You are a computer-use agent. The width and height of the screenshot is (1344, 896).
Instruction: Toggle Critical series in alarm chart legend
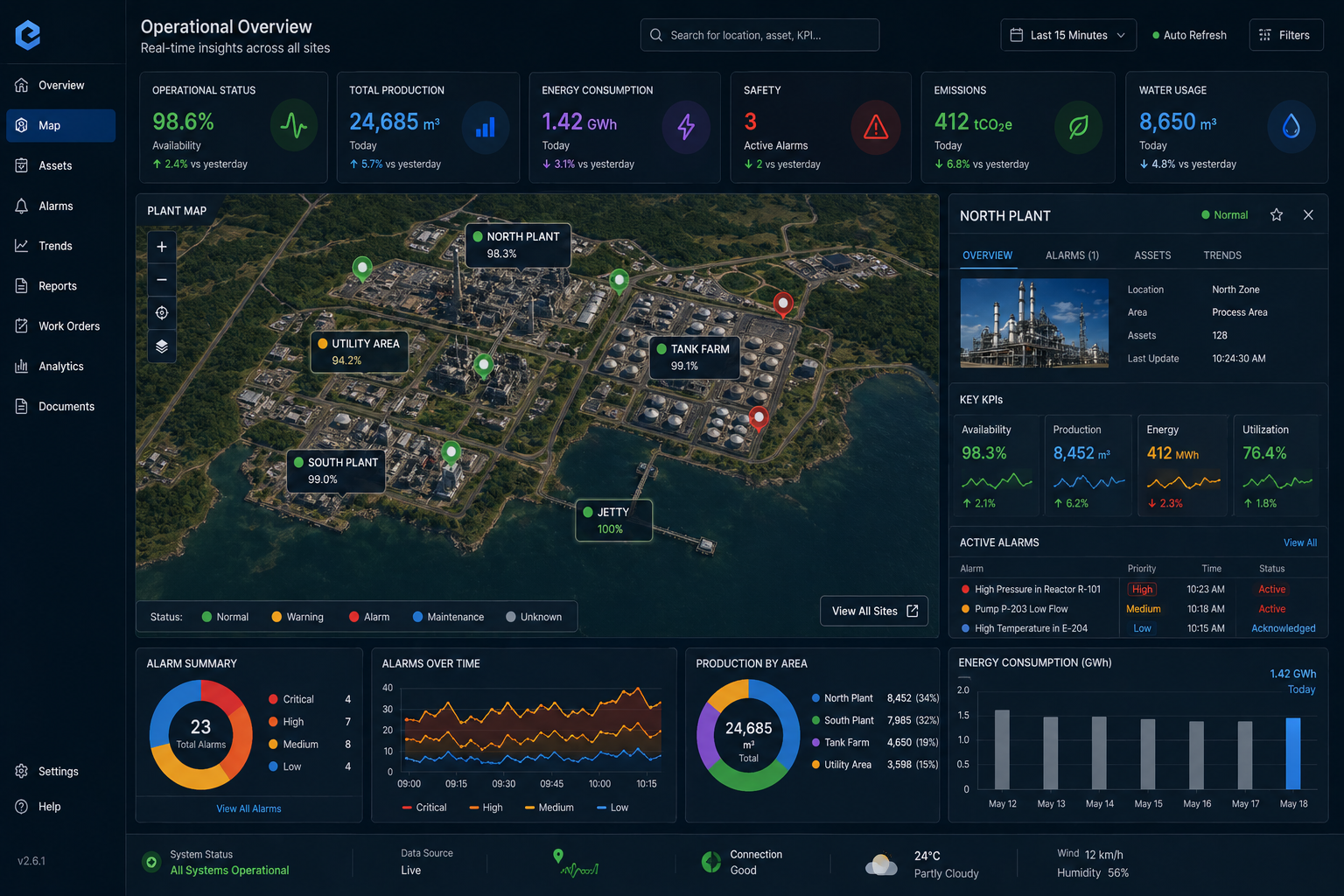[423, 808]
